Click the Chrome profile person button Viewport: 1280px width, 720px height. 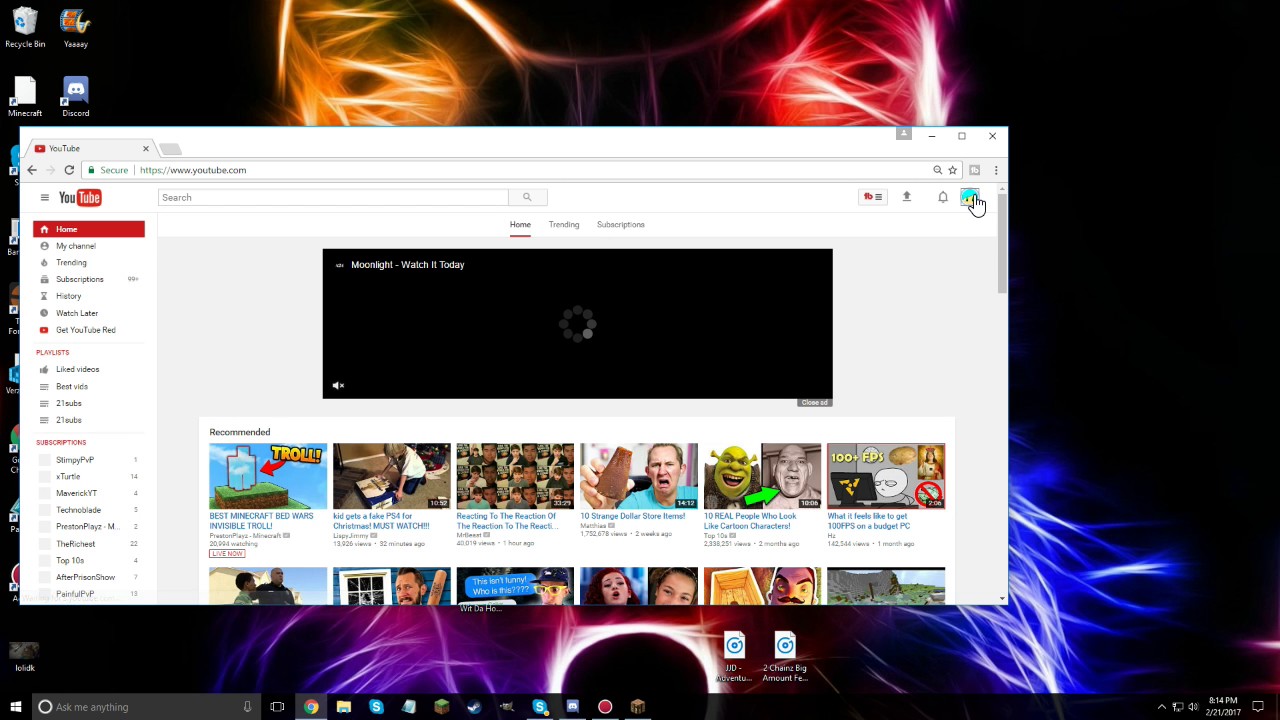tap(903, 134)
